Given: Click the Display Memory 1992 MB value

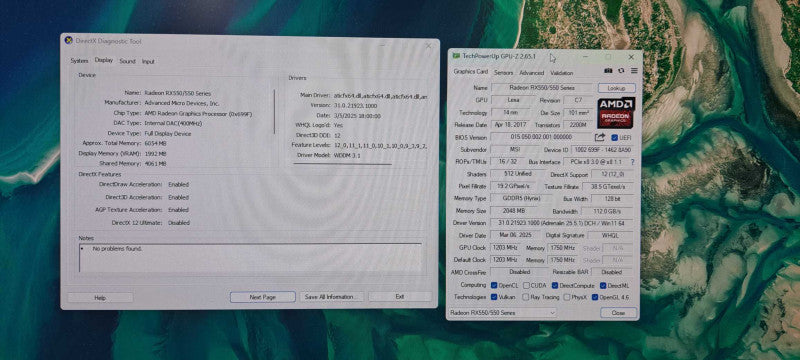Looking at the screenshot, I should (x=156, y=153).
